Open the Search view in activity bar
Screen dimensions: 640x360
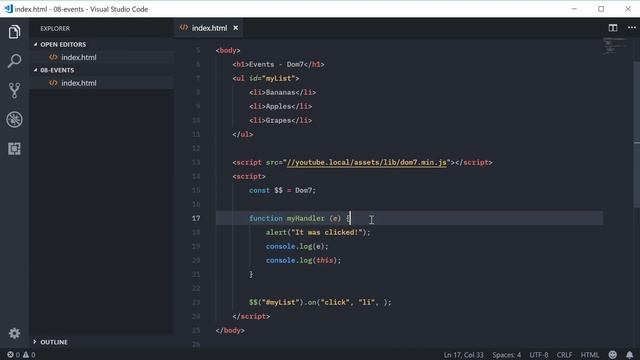coord(14,61)
